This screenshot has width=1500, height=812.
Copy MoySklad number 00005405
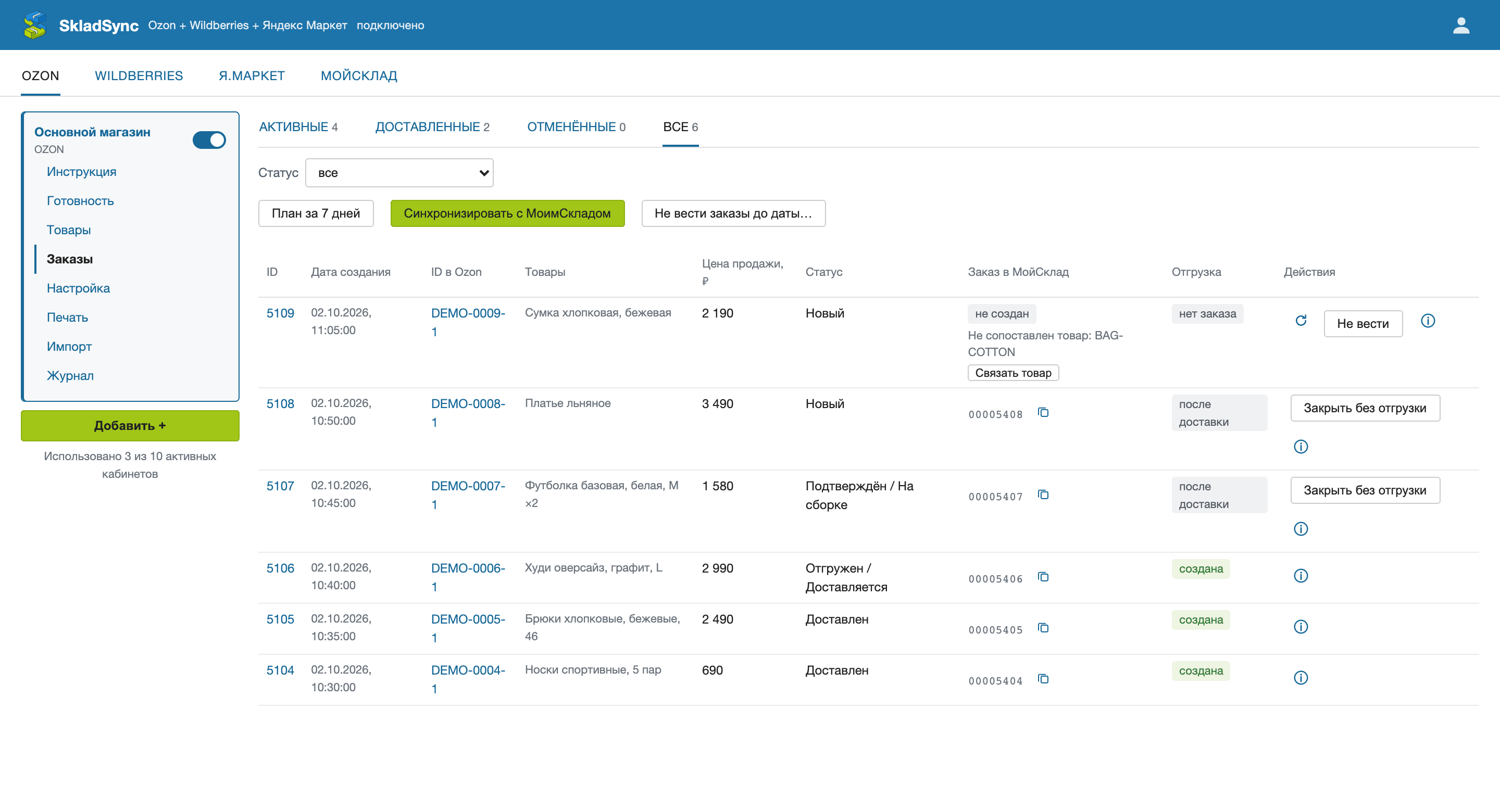click(x=1043, y=628)
